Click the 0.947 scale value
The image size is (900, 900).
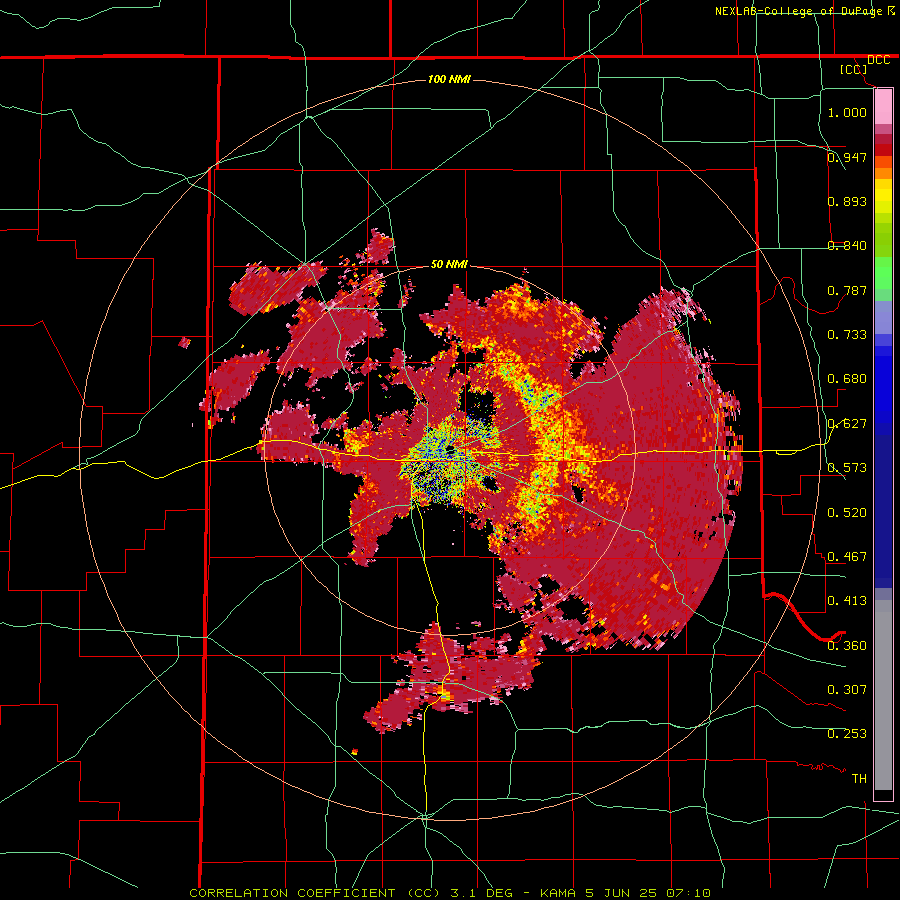[847, 157]
